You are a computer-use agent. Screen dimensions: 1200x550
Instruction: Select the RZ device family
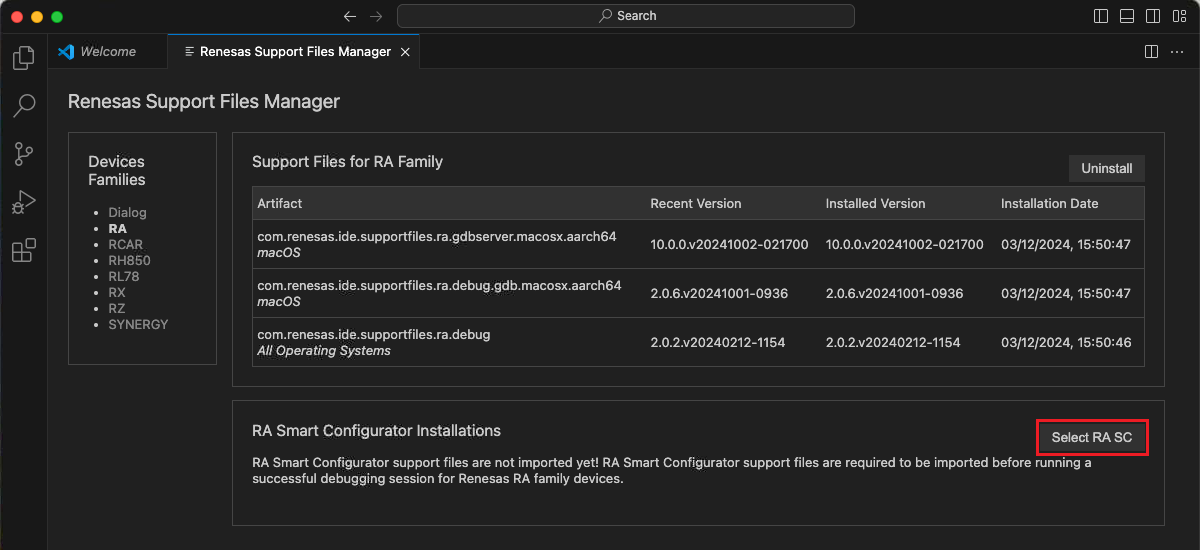[117, 308]
